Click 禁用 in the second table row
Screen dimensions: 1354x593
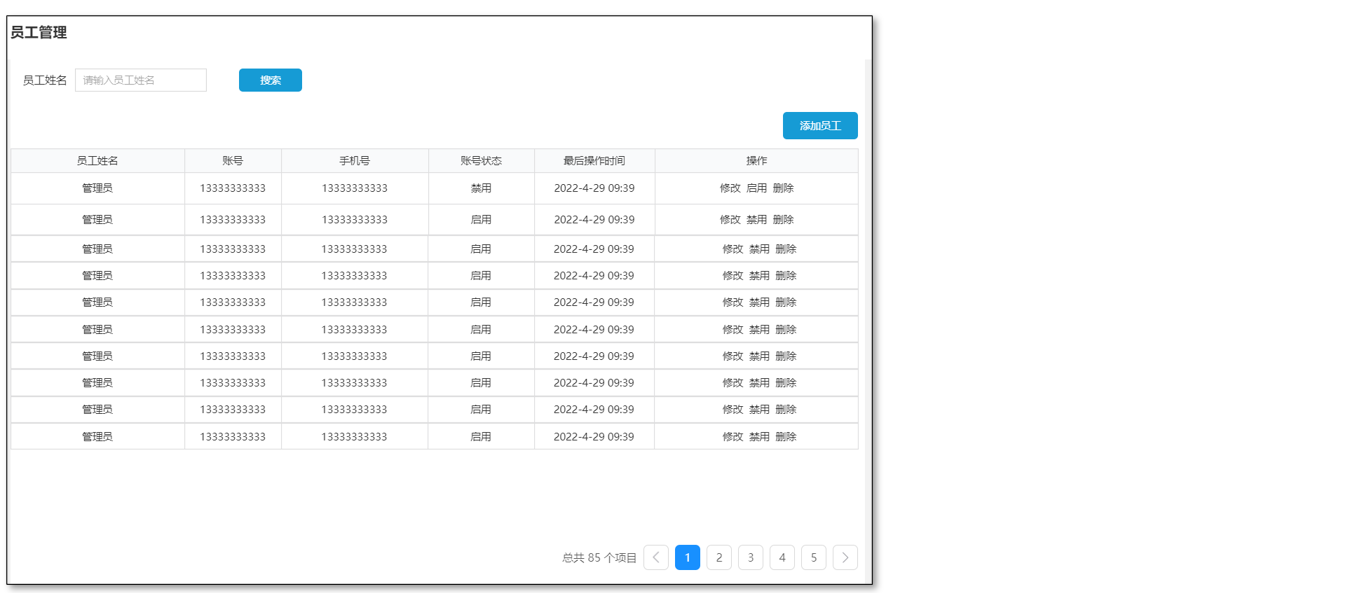[x=757, y=220]
